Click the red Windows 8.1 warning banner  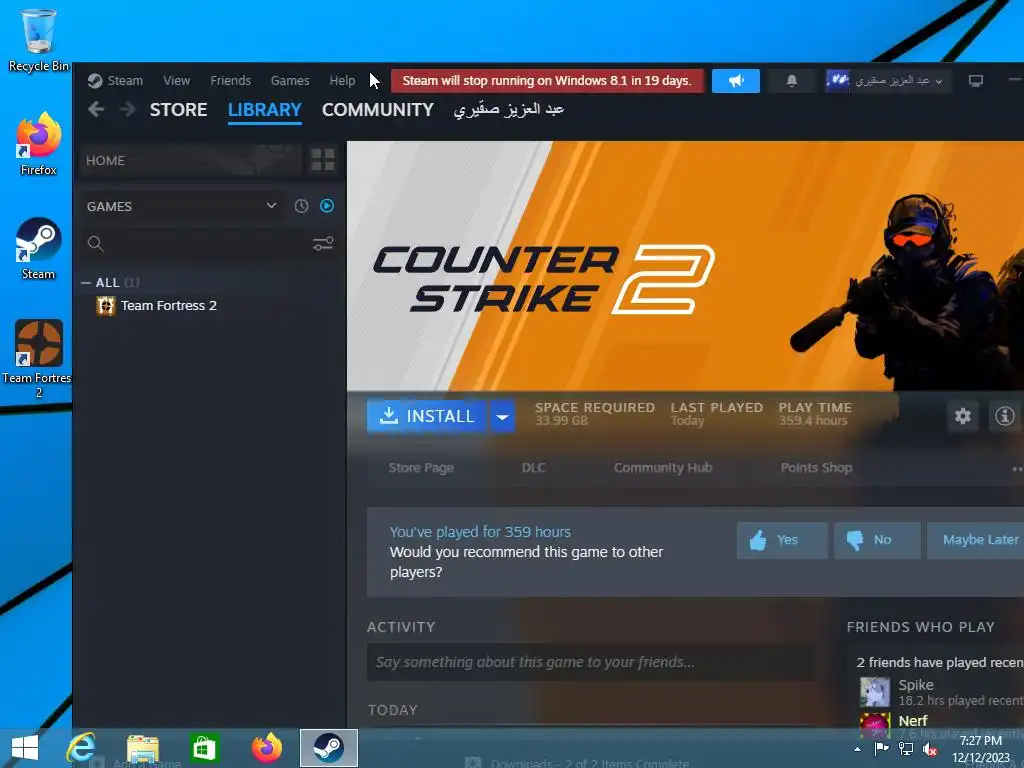point(547,81)
